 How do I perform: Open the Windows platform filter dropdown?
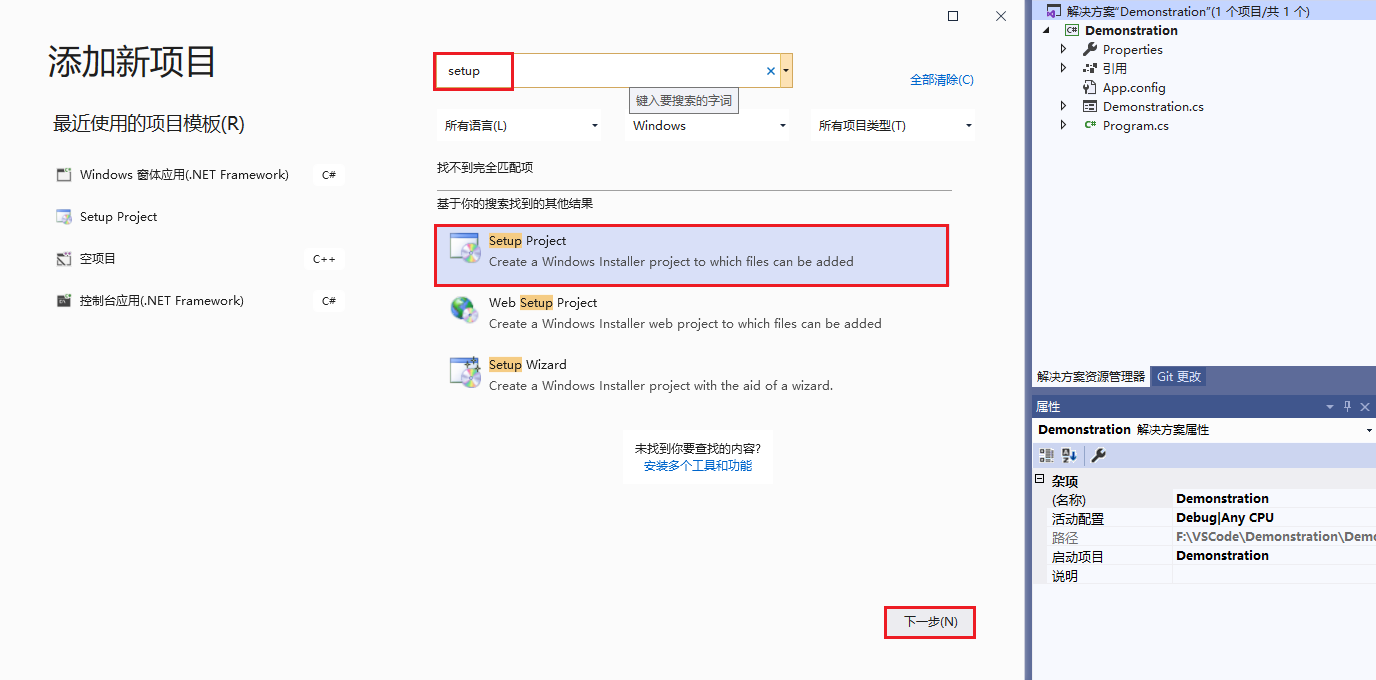pos(709,126)
